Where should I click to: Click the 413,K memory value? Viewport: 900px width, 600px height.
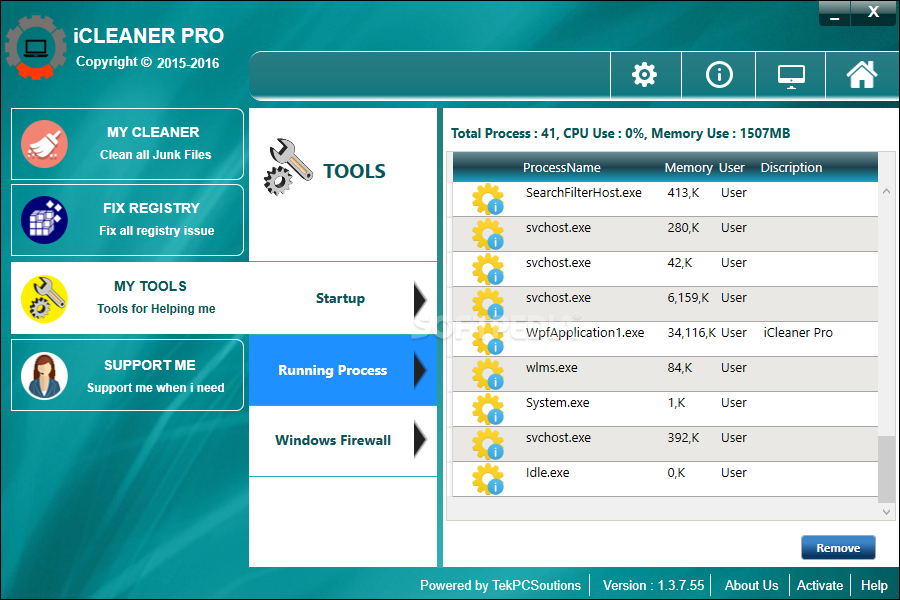tap(683, 193)
